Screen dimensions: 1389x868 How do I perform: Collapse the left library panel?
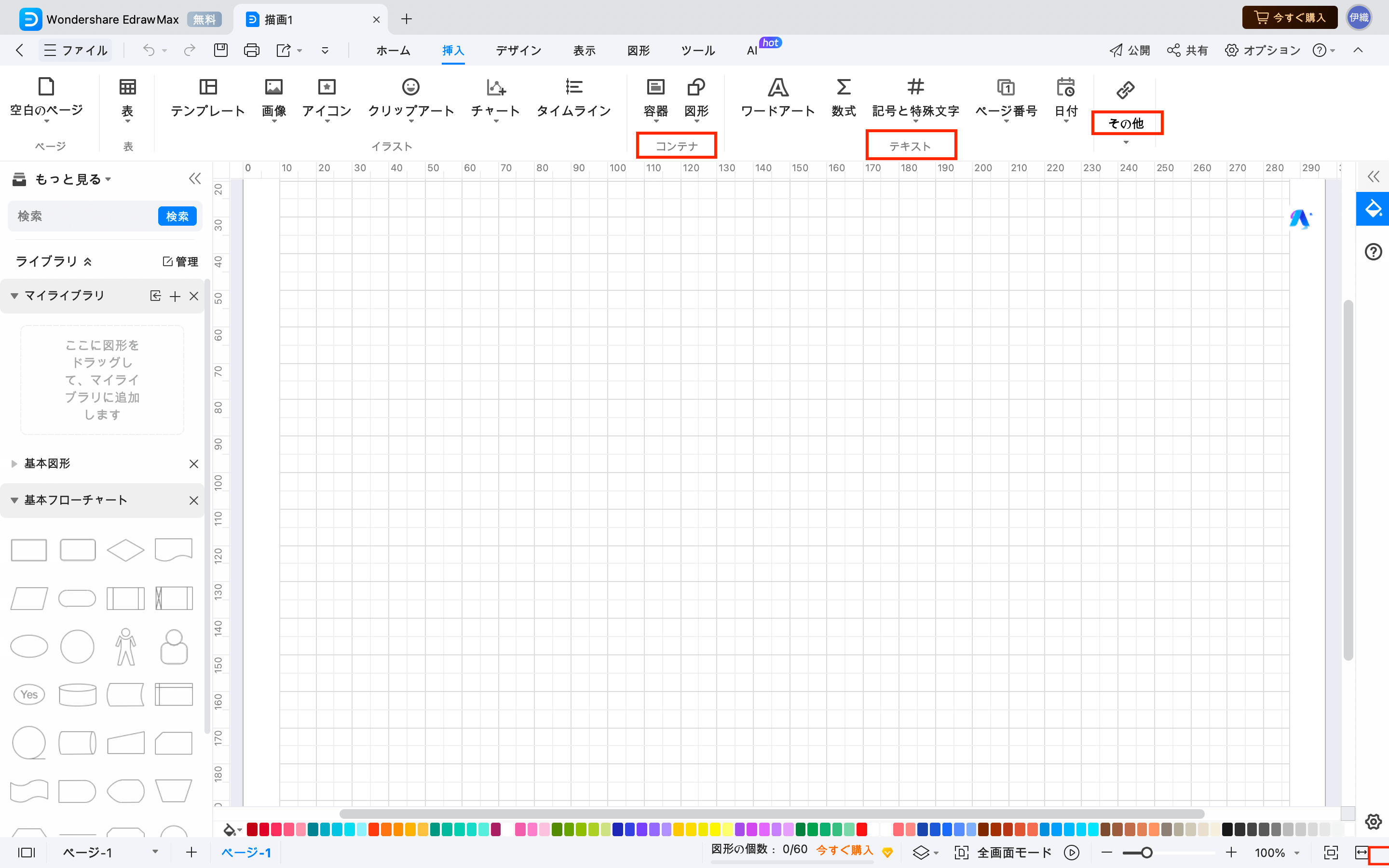(x=195, y=178)
